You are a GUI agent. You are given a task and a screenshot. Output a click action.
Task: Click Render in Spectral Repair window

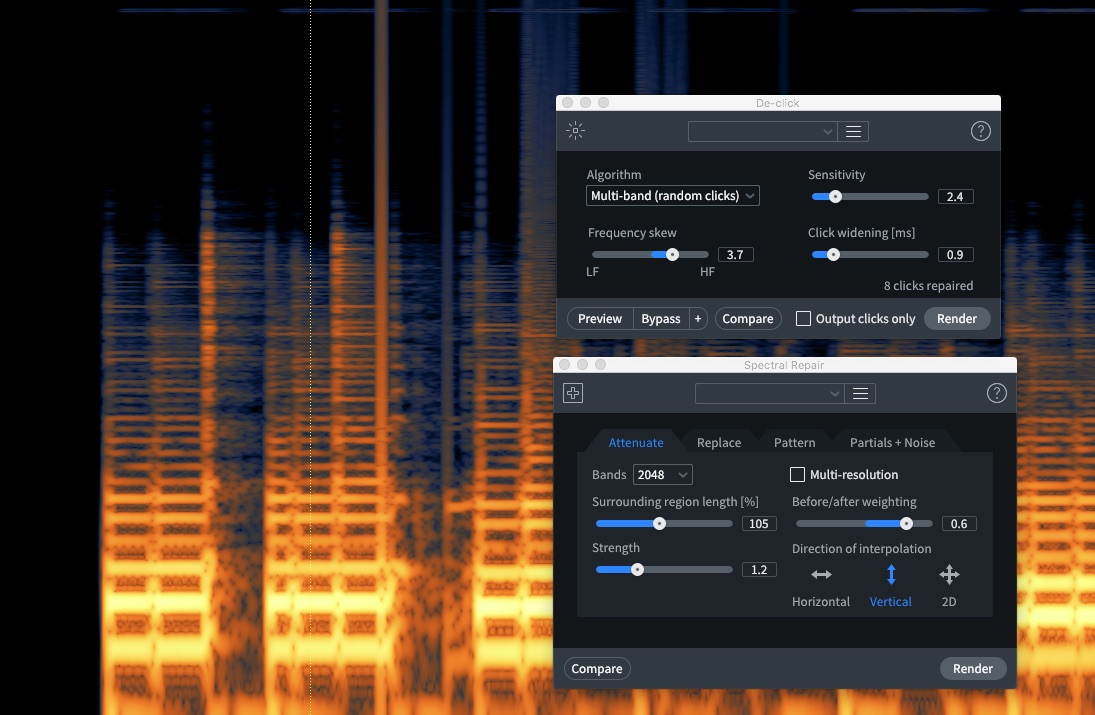973,668
